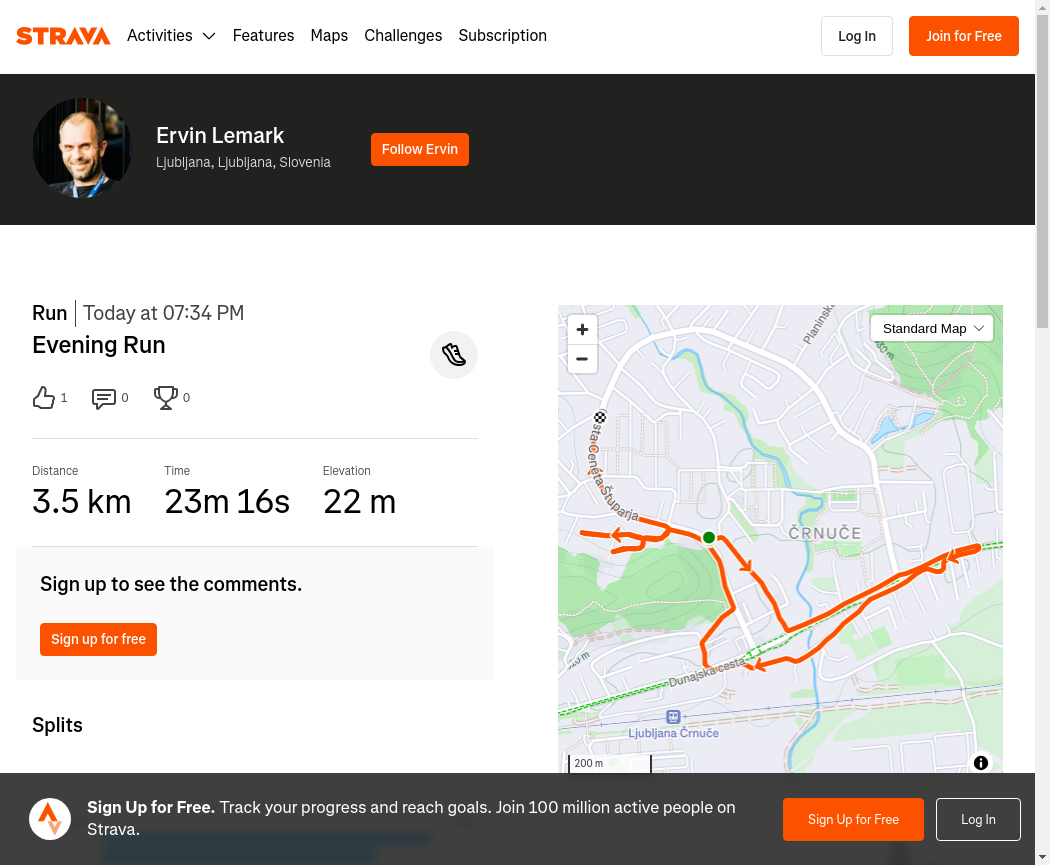The height and width of the screenshot is (865, 1050).
Task: Click the Ljubljana Črnuče train station icon
Action: pyautogui.click(x=673, y=717)
